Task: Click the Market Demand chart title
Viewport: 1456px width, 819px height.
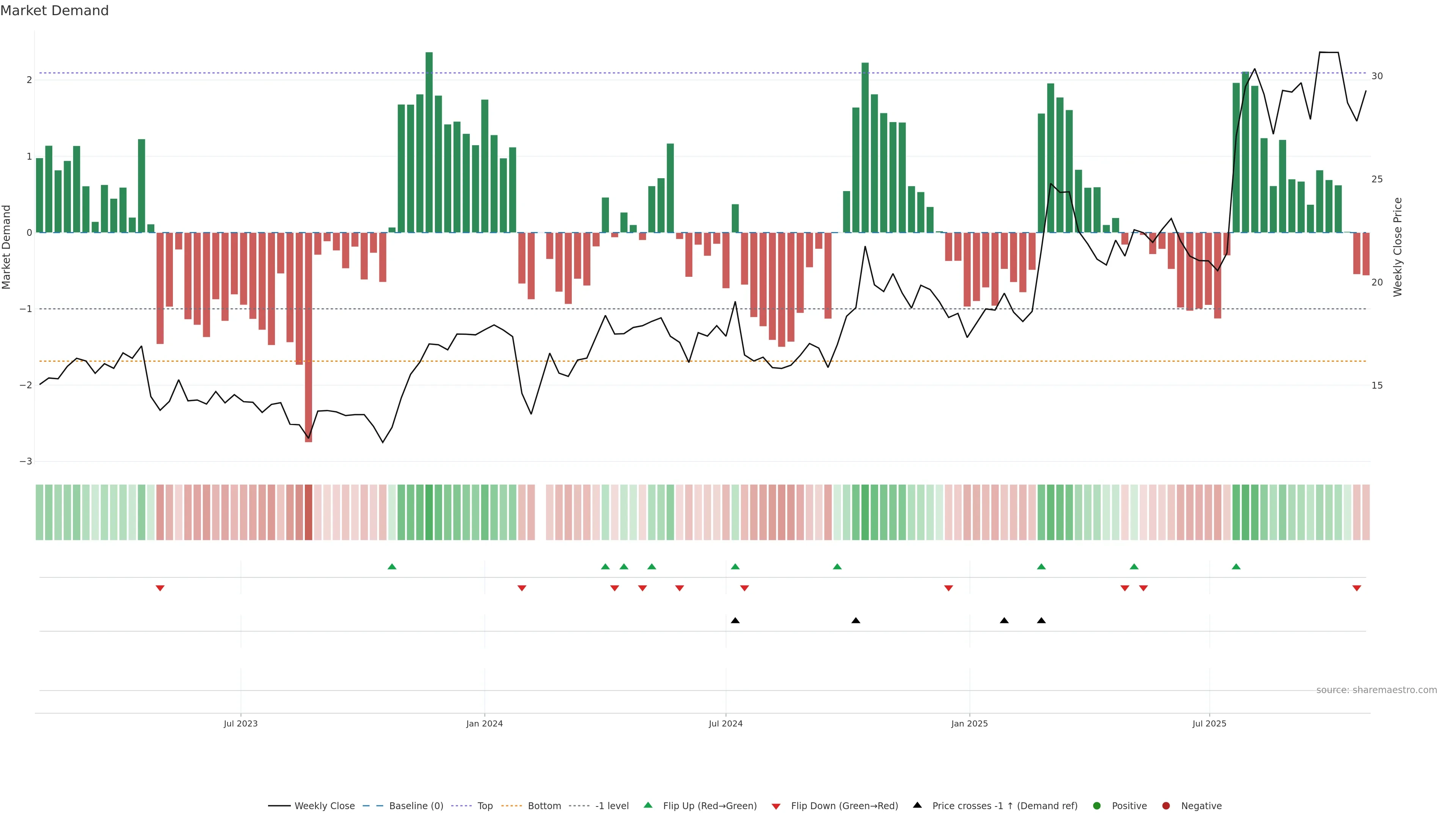Action: pyautogui.click(x=54, y=11)
